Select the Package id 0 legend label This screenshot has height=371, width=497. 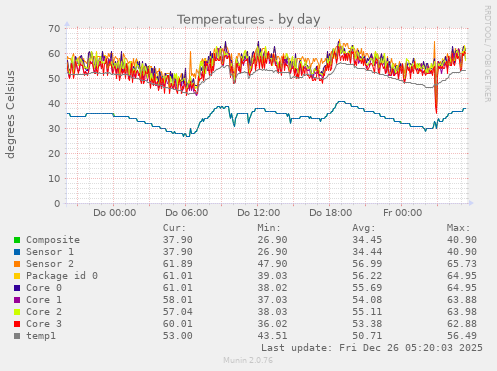[x=62, y=276]
